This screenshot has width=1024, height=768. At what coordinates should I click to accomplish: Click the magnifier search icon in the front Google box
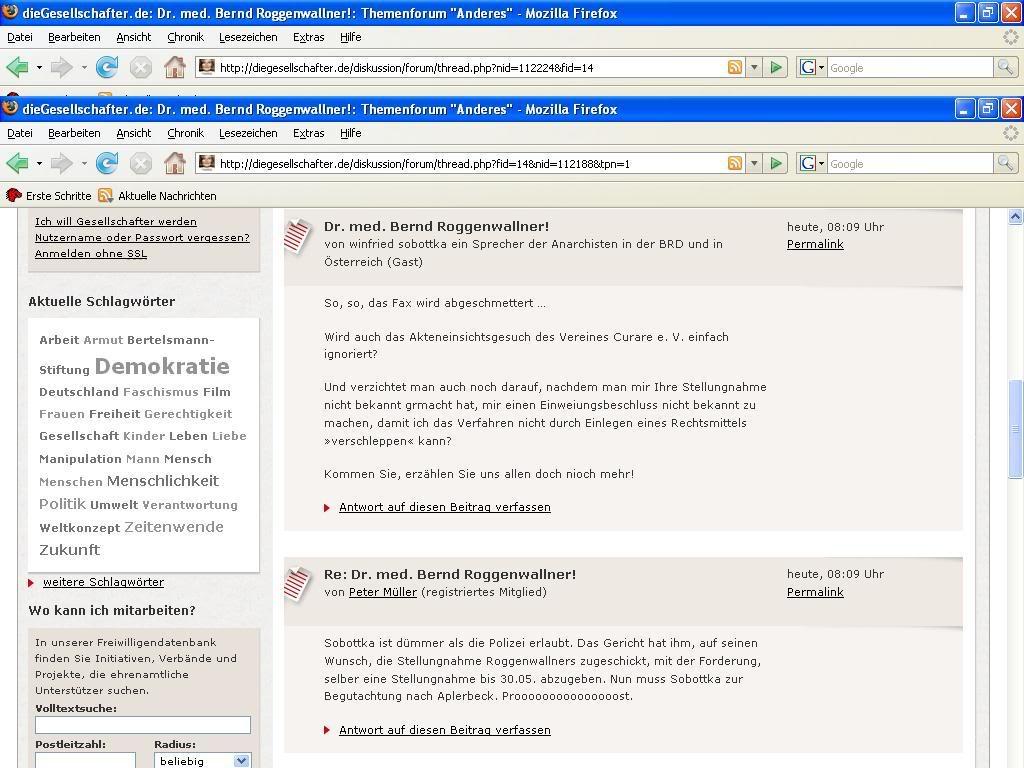[x=1005, y=163]
